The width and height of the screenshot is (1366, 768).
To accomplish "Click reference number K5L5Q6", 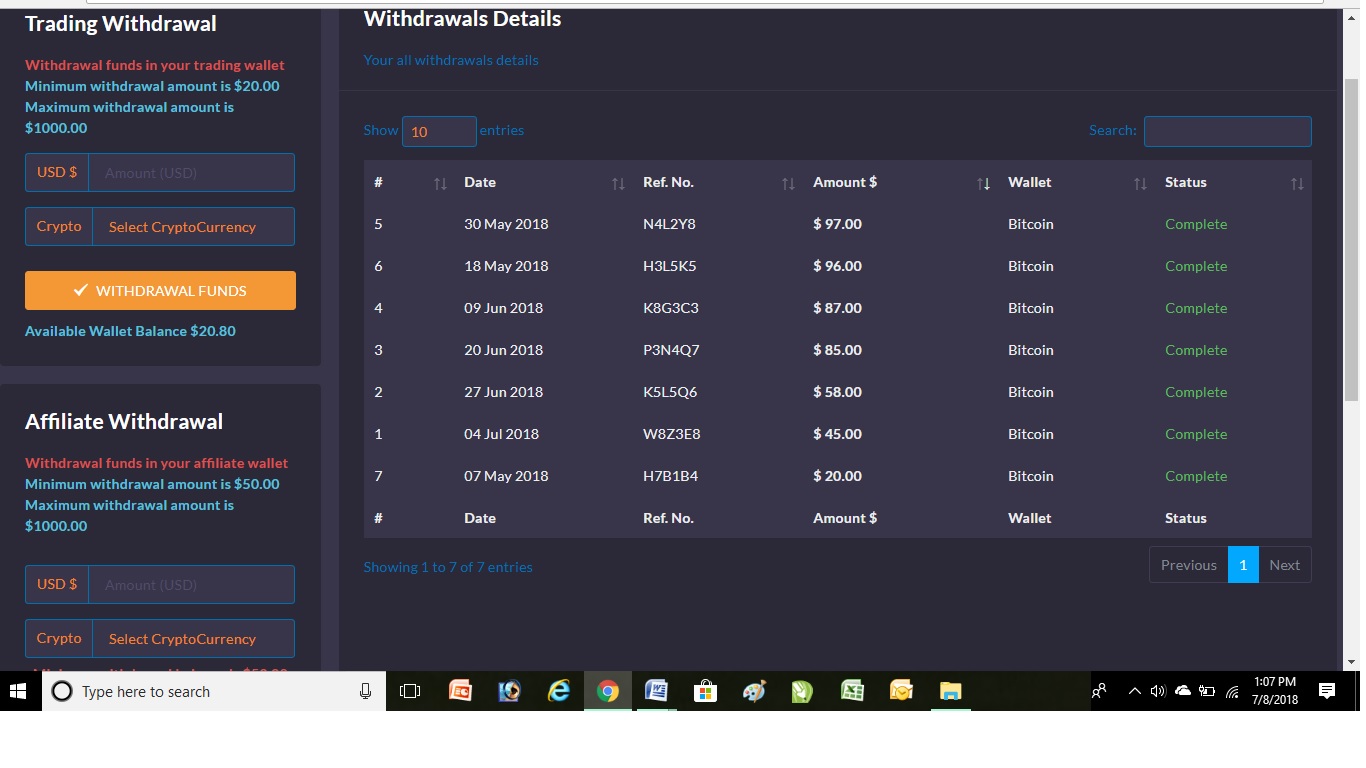I will (670, 392).
